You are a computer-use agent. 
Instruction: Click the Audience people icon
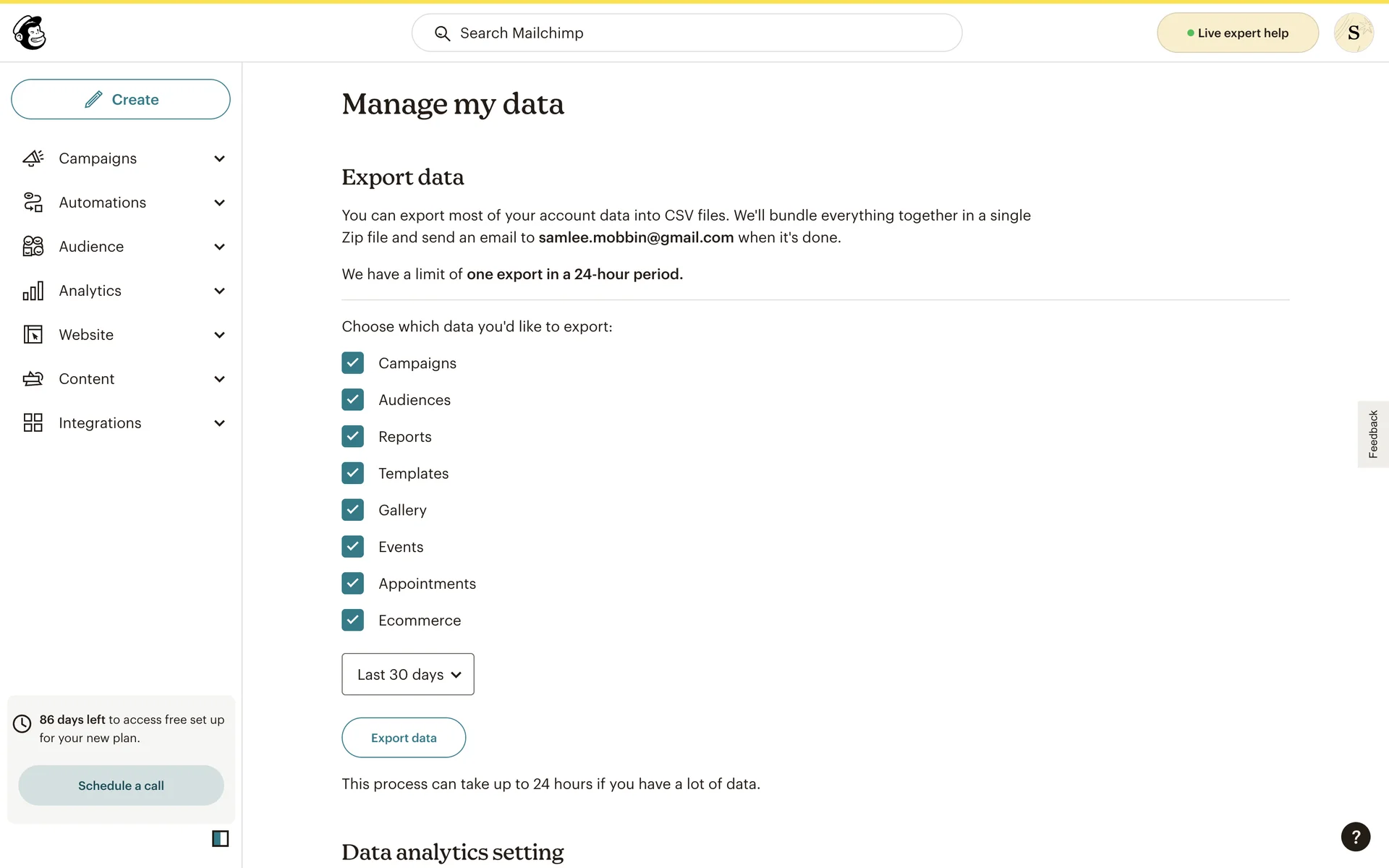coord(33,247)
